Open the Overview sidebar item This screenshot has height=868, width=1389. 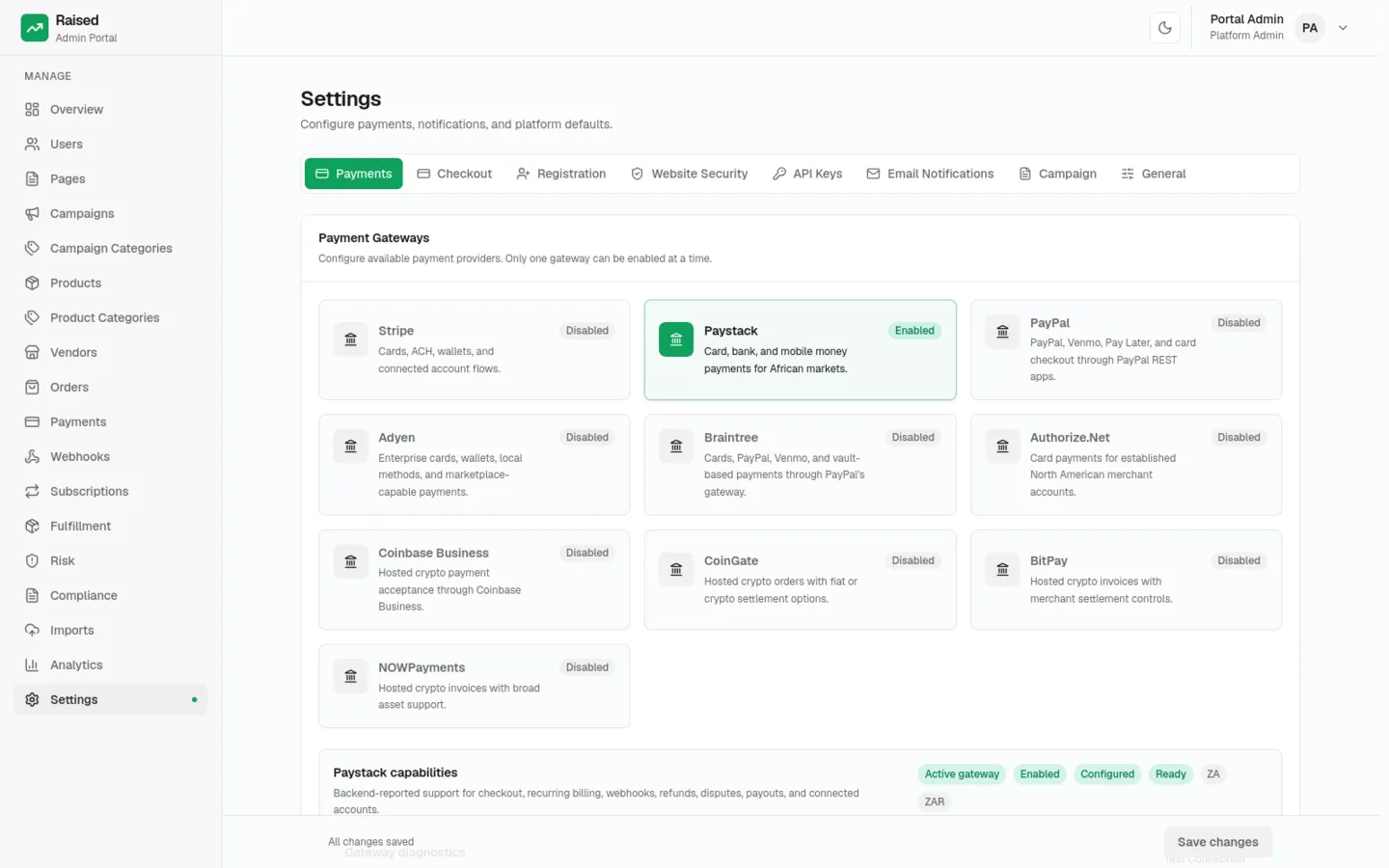point(111,109)
